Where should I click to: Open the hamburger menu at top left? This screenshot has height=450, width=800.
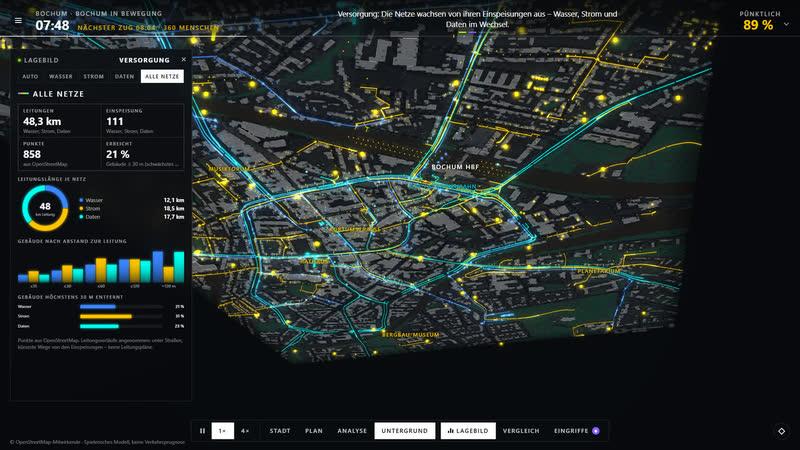(x=18, y=20)
